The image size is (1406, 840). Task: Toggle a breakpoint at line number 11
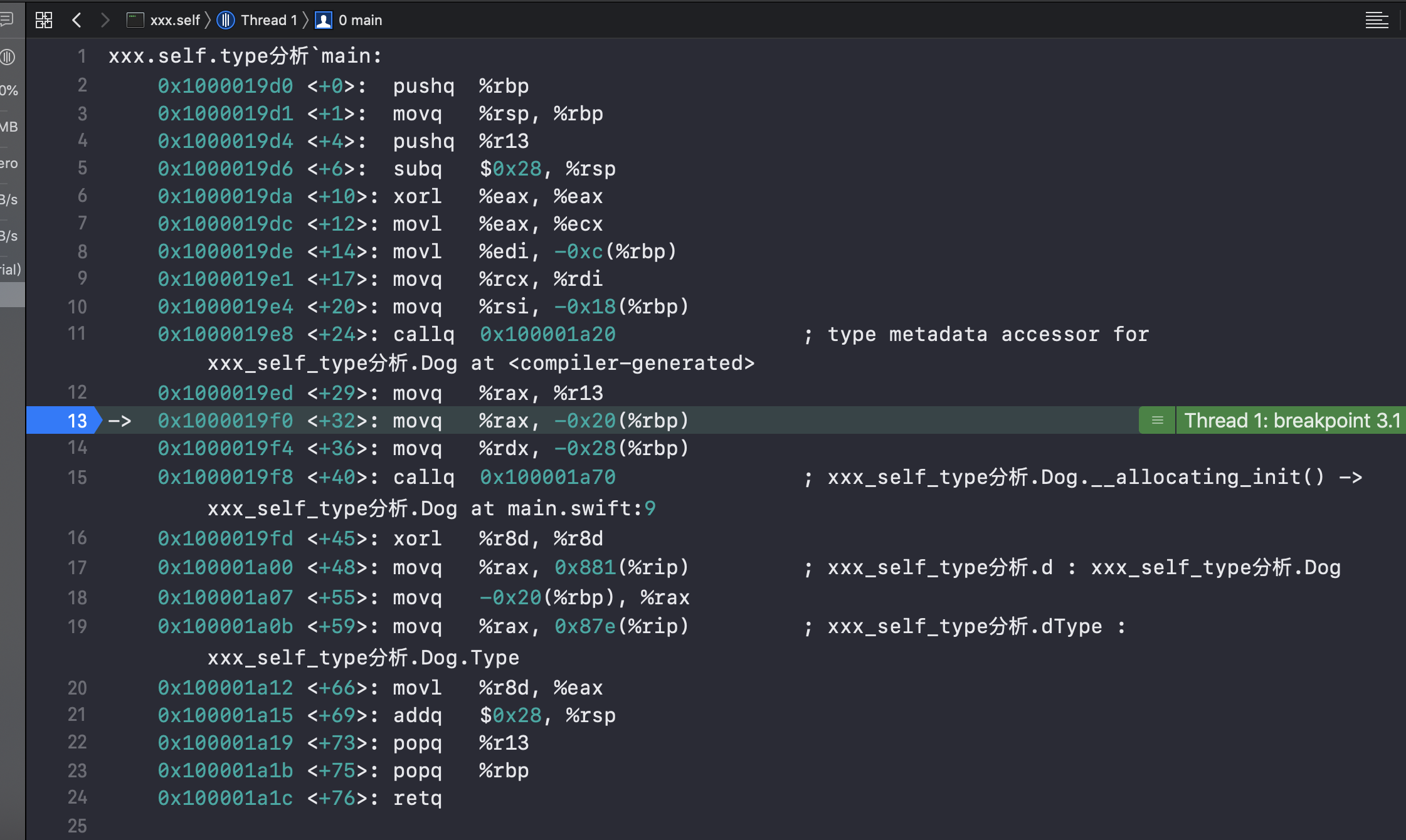pyautogui.click(x=77, y=333)
